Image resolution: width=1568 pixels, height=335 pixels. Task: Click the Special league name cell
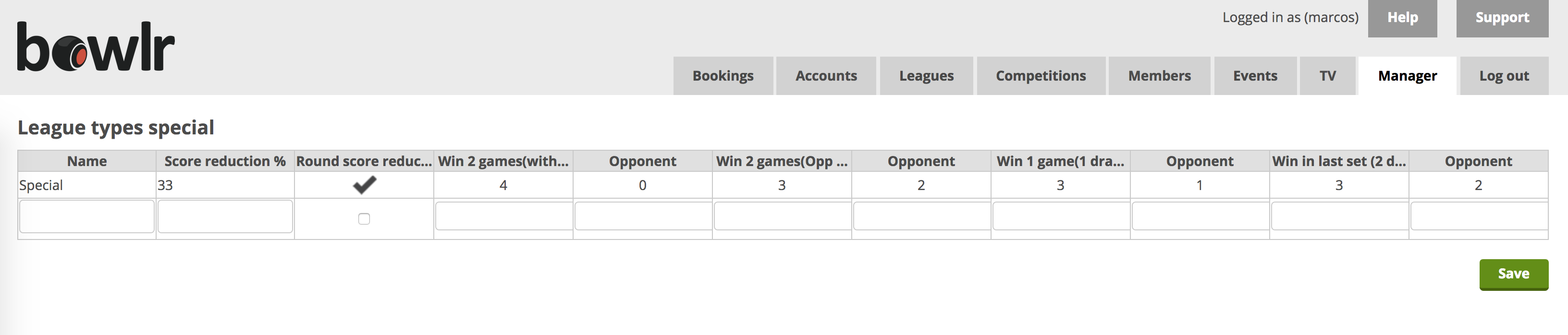(86, 185)
